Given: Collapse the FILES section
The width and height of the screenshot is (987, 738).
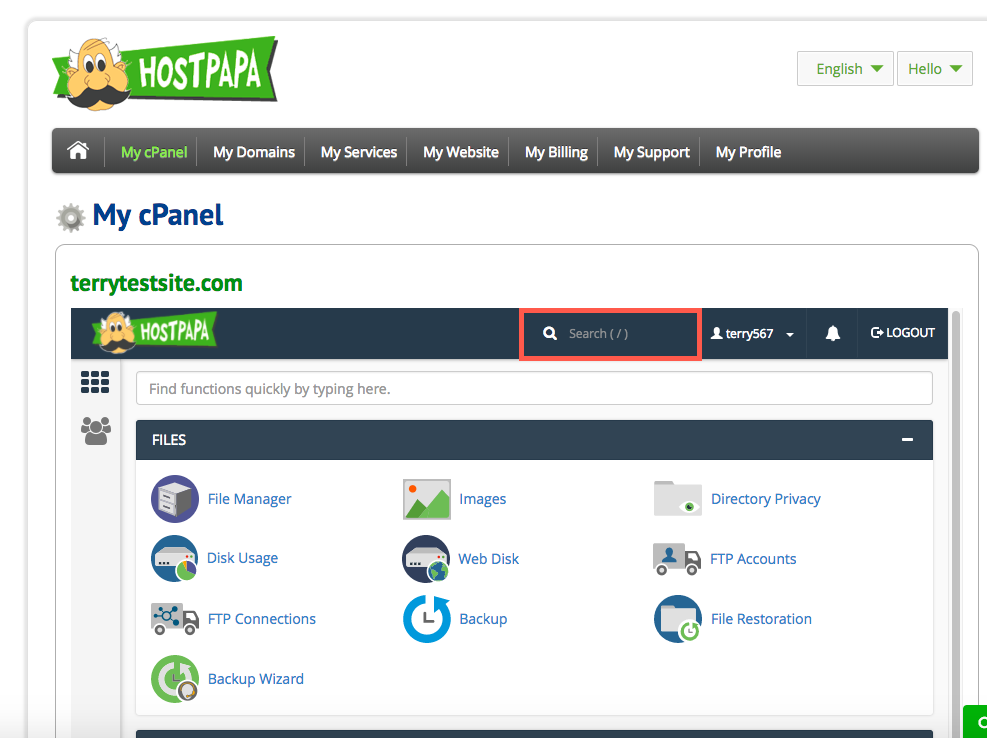Looking at the screenshot, I should 907,440.
